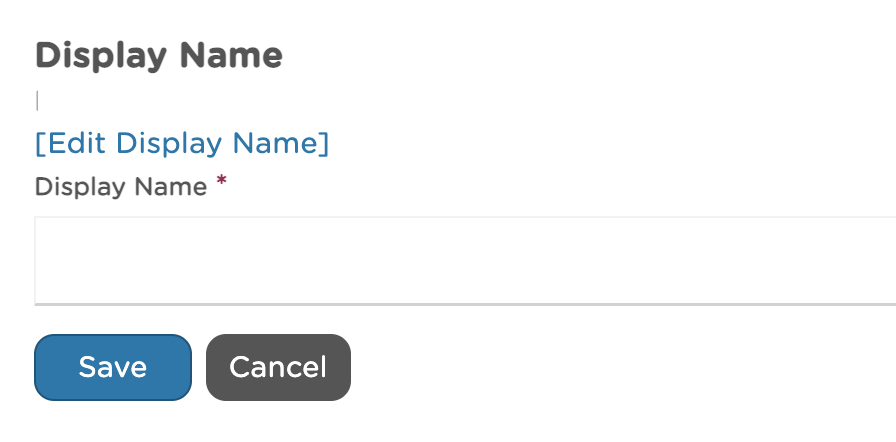Select the text box above Save
Viewport: 896px width, 442px height.
[x=465, y=260]
